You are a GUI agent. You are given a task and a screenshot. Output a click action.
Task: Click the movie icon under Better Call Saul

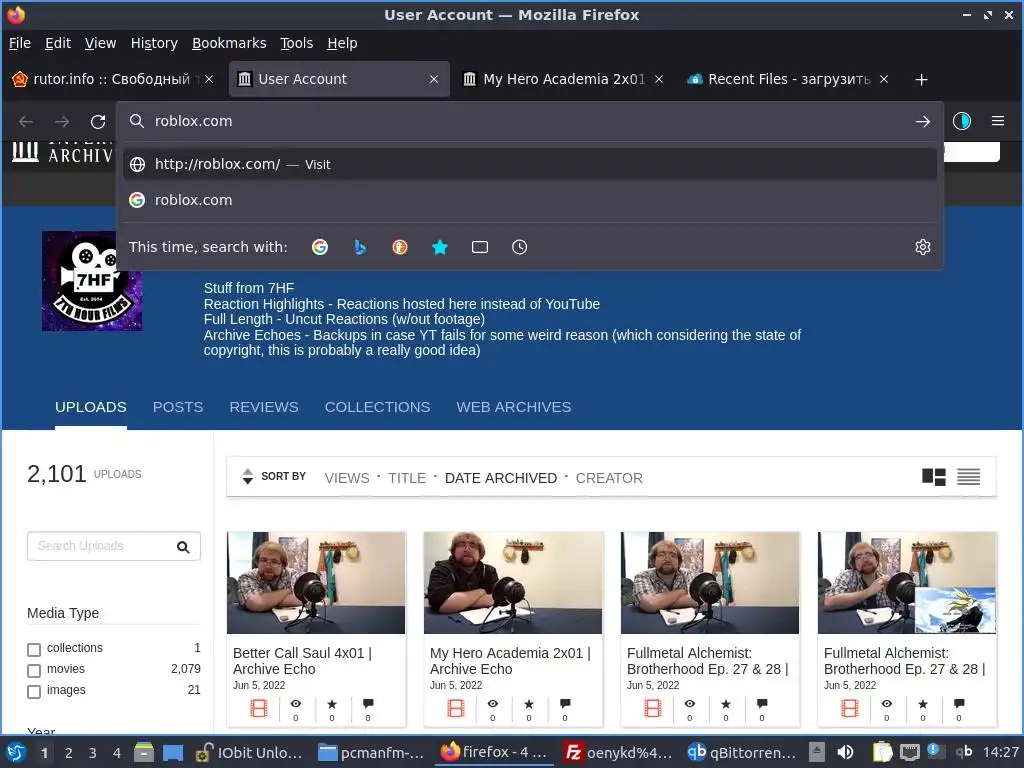click(259, 708)
